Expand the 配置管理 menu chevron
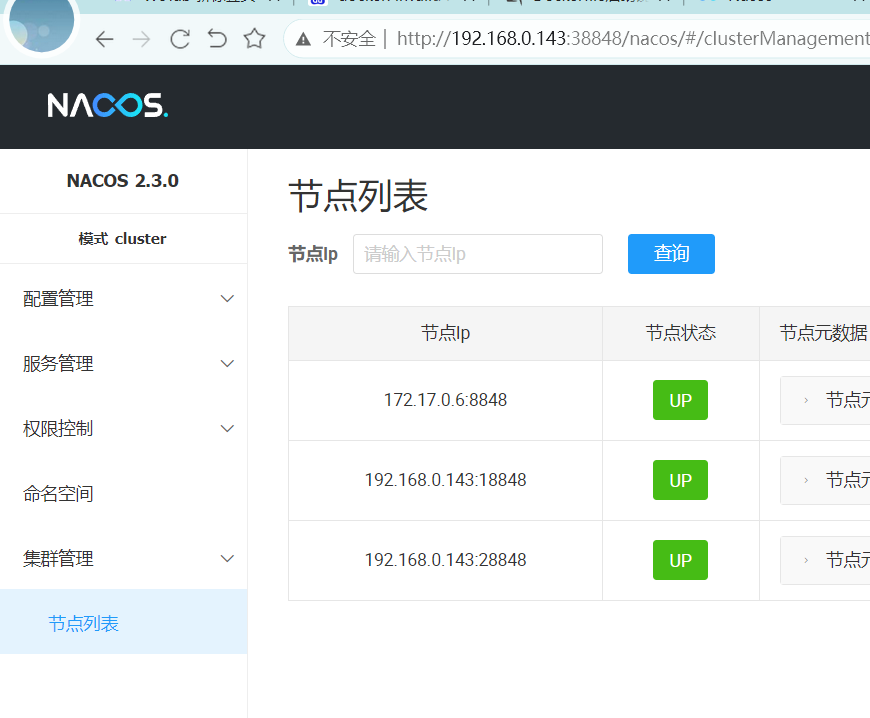The height and width of the screenshot is (718, 870). point(227,299)
